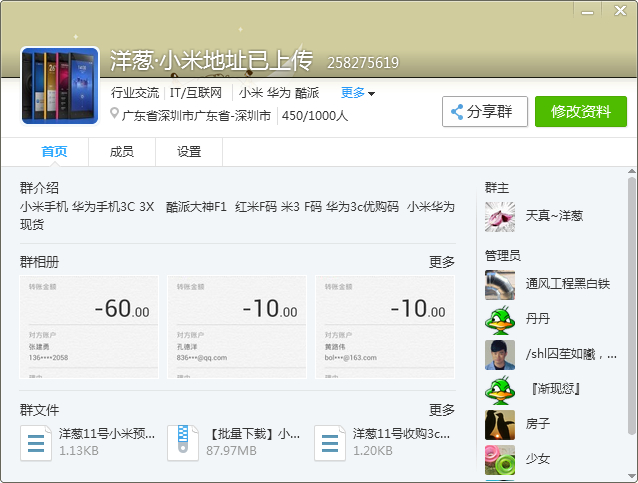Screen dimensions: 638x483
Task: Open album photo with bol···@163.com account
Action: pyautogui.click(x=385, y=327)
